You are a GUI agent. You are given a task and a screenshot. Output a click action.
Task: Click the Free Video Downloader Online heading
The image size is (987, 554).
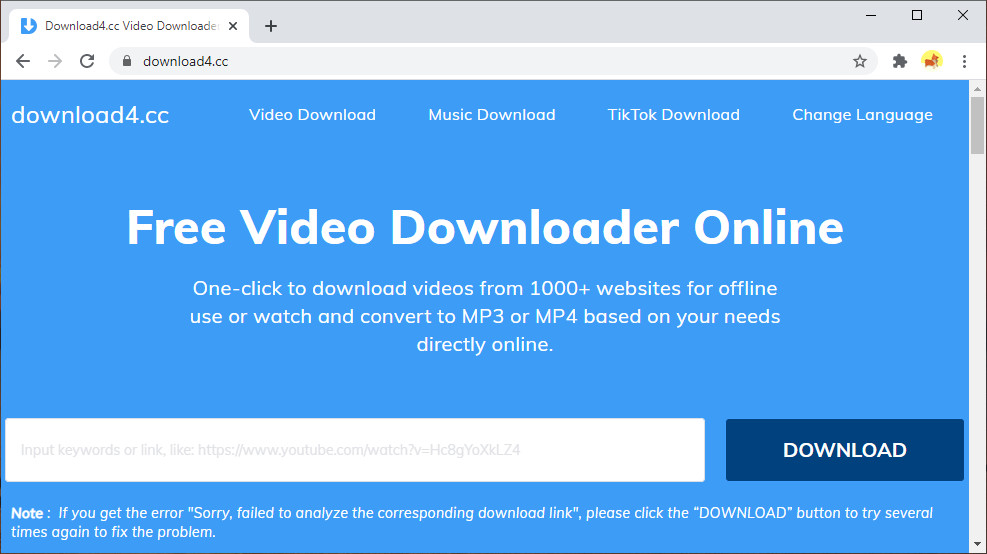pos(485,227)
